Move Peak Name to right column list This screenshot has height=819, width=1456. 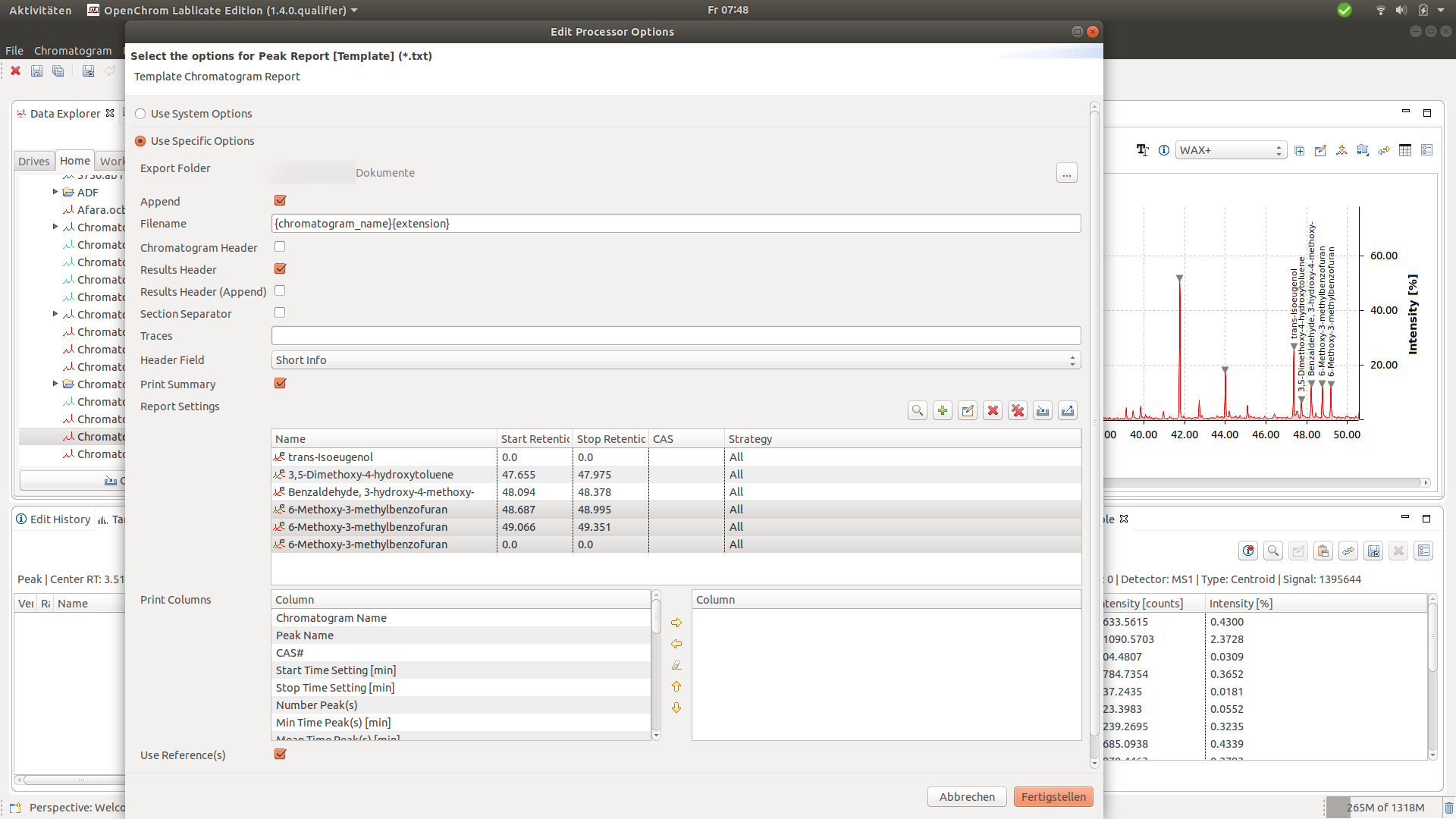click(x=676, y=622)
